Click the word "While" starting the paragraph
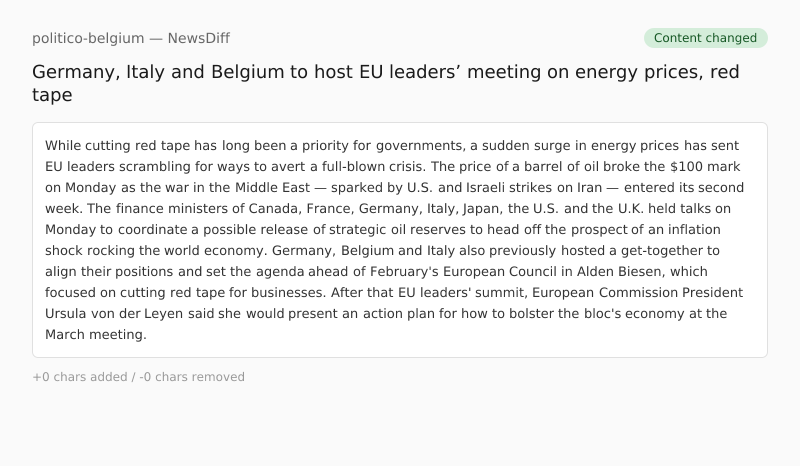Viewport: 800px width, 466px height. click(64, 145)
